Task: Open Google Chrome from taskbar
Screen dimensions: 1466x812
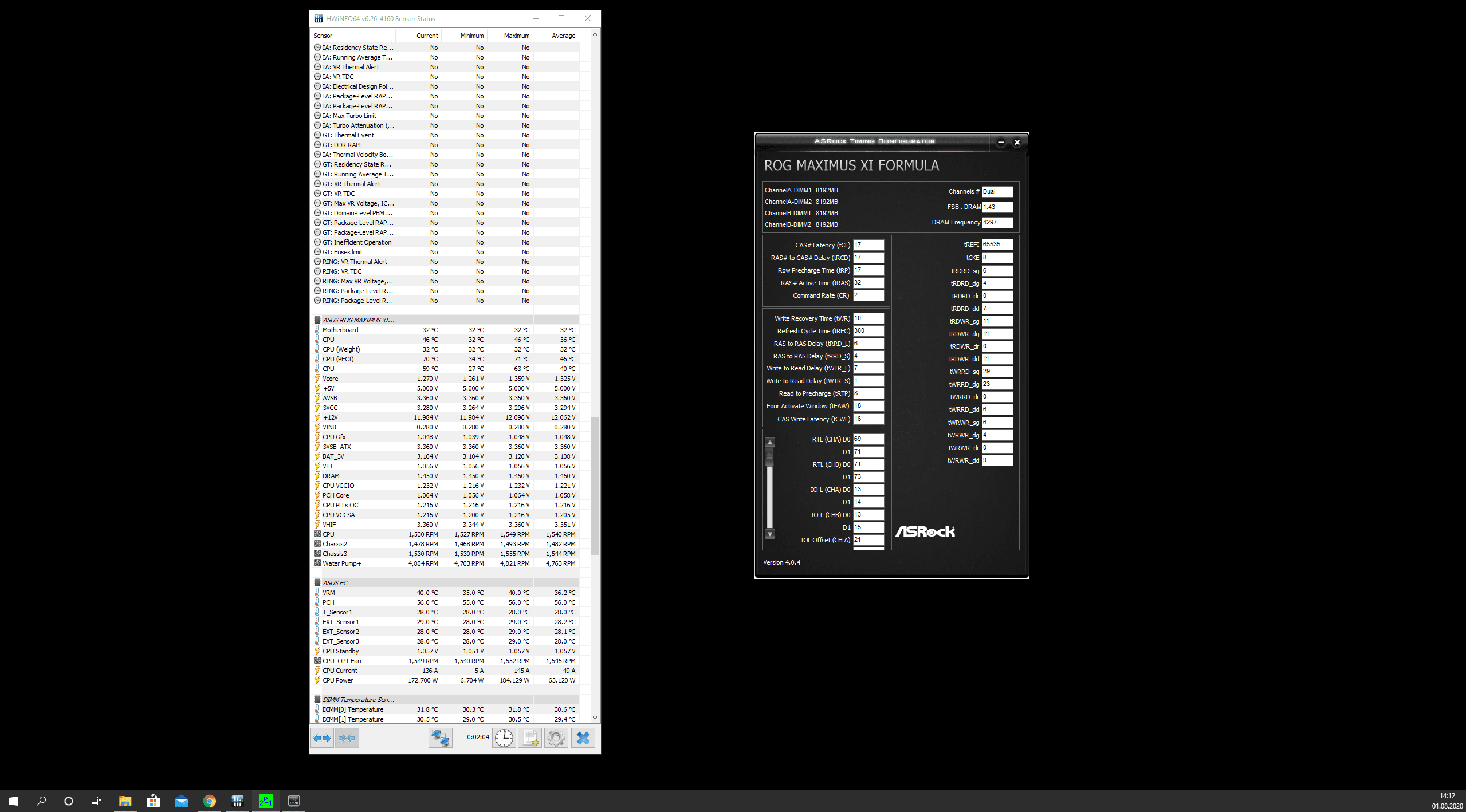Action: (209, 801)
